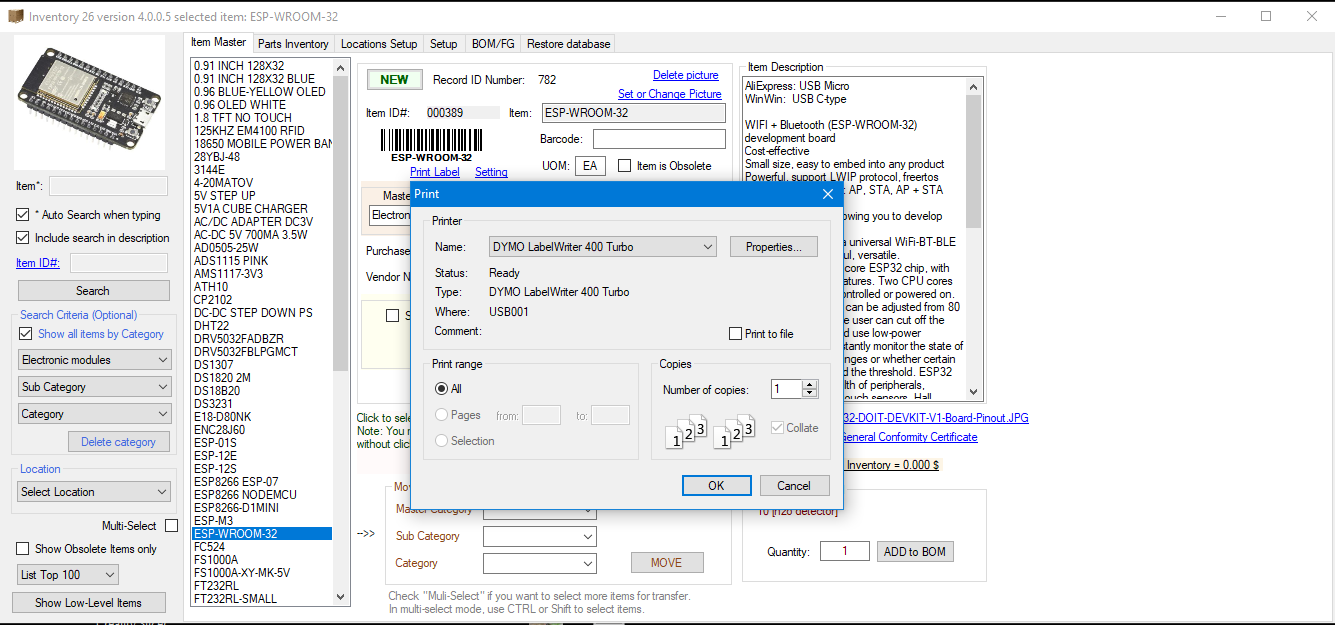Click the Item search input field
The image size is (1335, 625).
tap(108, 186)
